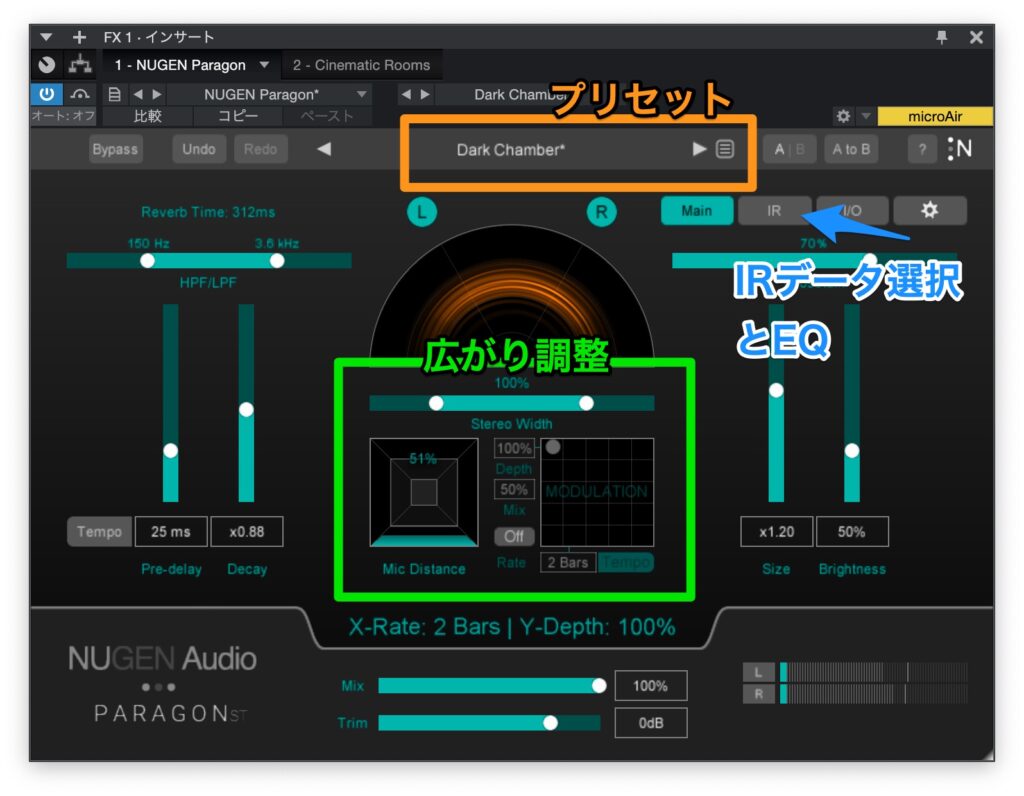Click the pin window icon
The height and width of the screenshot is (796, 1024).
pos(942,37)
